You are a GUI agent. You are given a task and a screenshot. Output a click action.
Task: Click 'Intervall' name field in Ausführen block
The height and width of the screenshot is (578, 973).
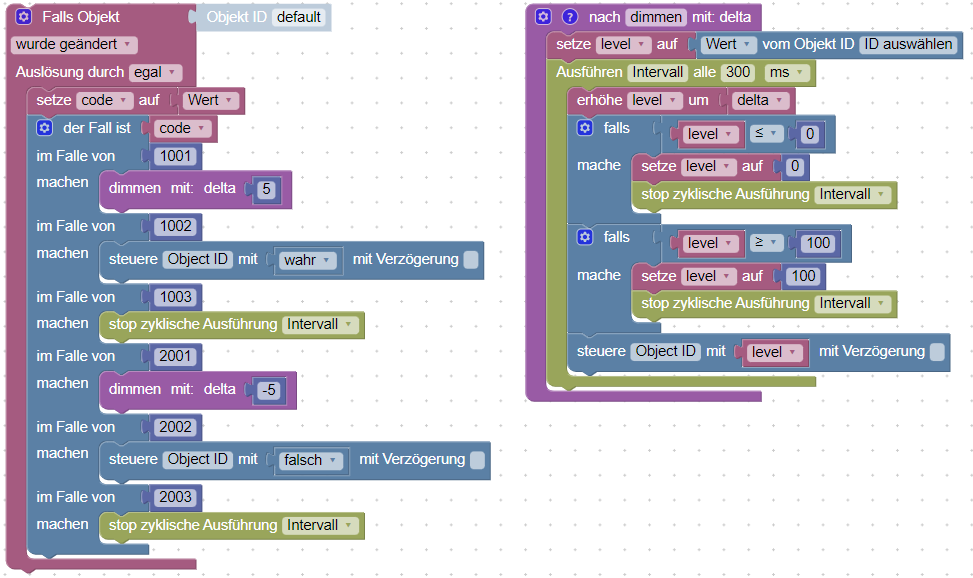(x=657, y=73)
